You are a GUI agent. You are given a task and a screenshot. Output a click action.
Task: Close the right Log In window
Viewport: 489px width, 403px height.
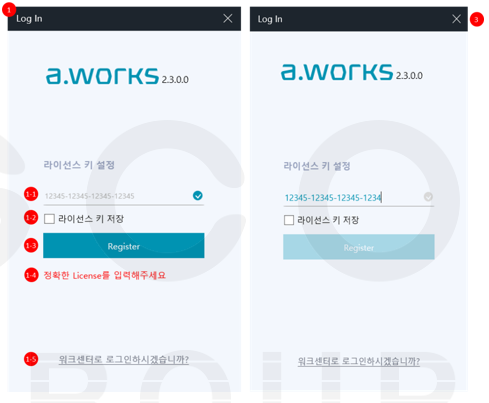(456, 19)
